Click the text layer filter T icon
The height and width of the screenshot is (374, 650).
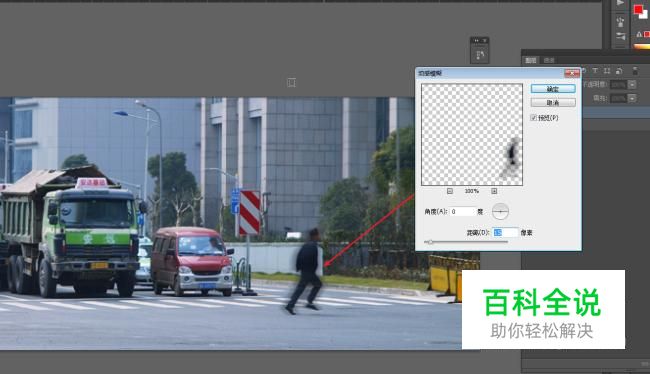[595, 71]
